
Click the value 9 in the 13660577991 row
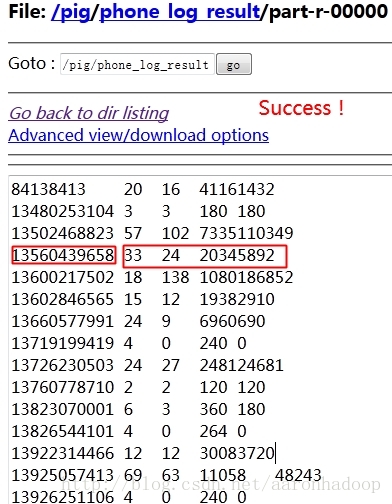point(166,321)
